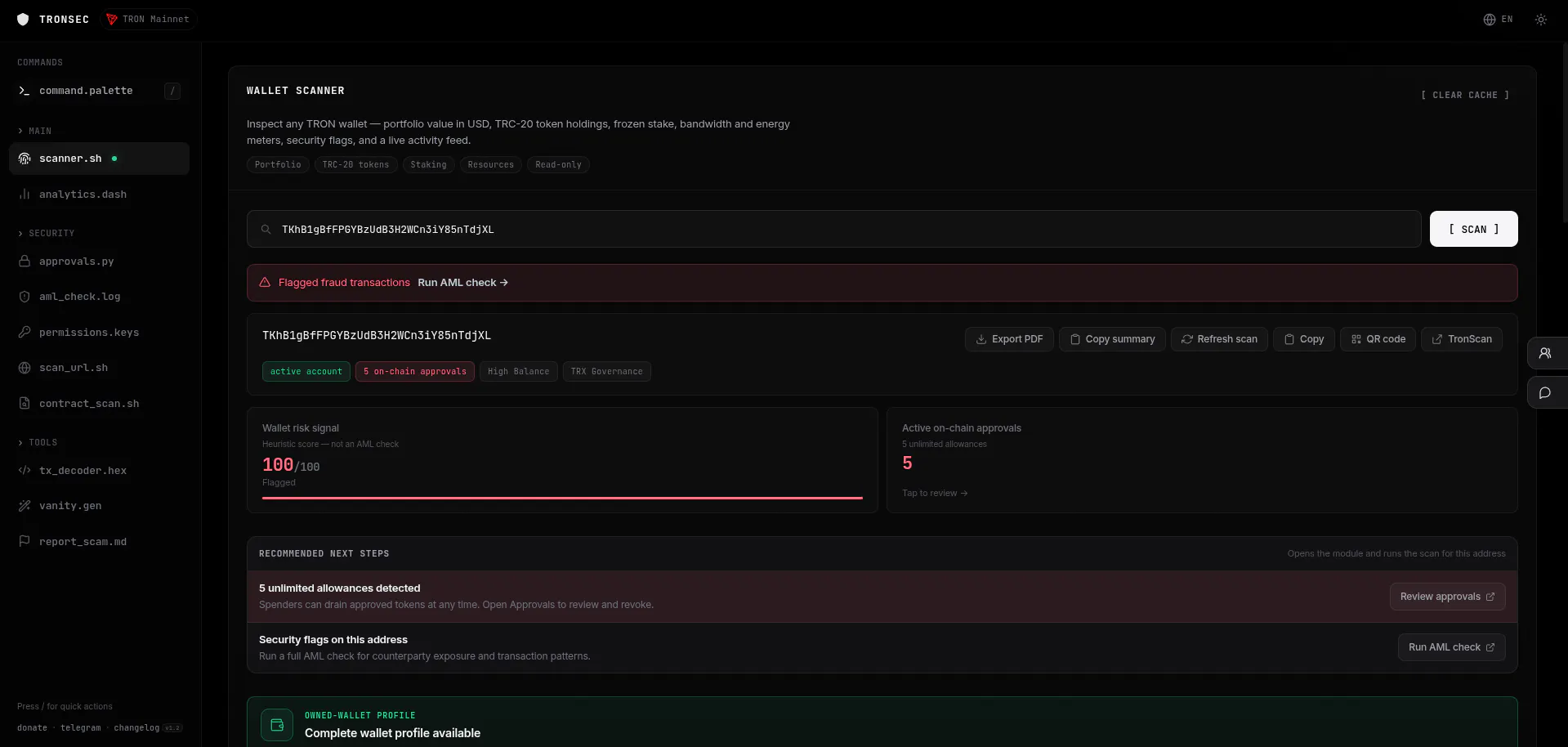This screenshot has width=1568, height=747.
Task: Open tx_decoder.hex code icon
Action: coord(25,471)
